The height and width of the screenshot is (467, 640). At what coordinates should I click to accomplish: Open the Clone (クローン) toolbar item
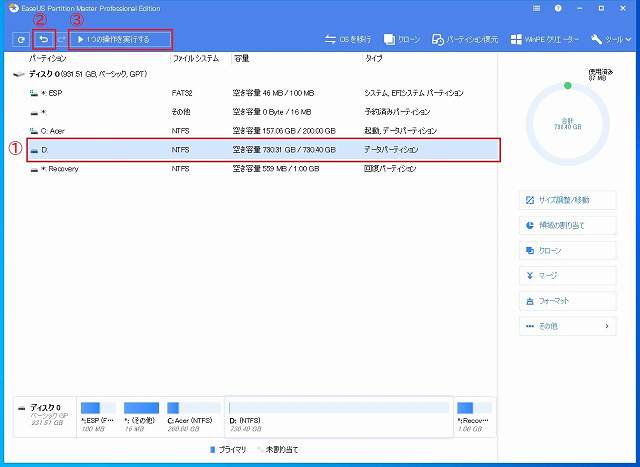click(402, 40)
